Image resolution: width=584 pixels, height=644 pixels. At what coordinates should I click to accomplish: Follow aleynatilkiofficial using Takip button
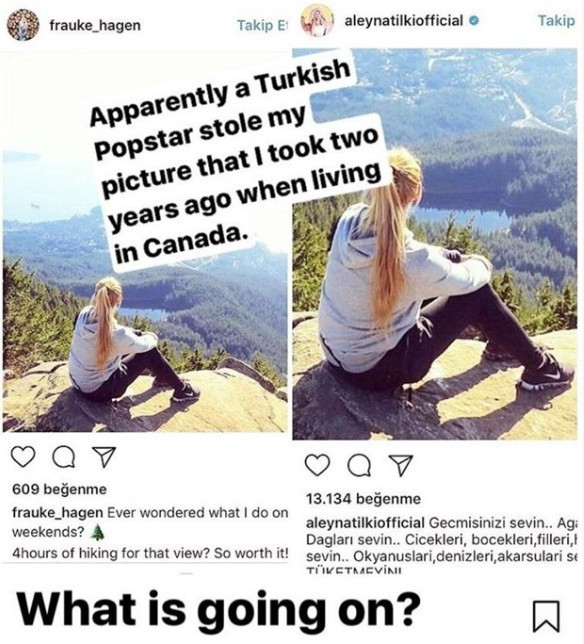(556, 20)
